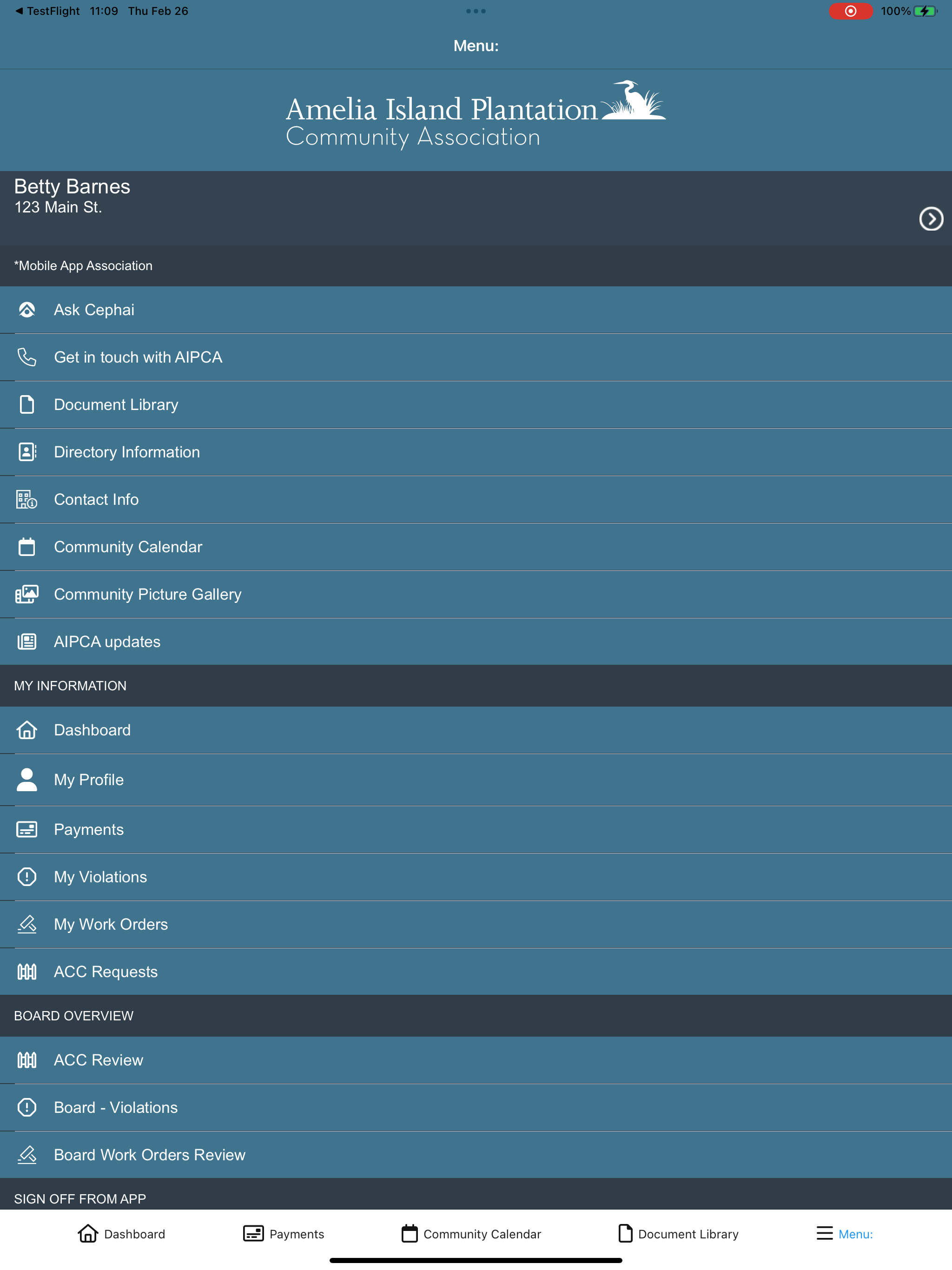Tap the SIGN OFF FROM APP header
Image resolution: width=952 pixels, height=1270 pixels.
point(476,1195)
